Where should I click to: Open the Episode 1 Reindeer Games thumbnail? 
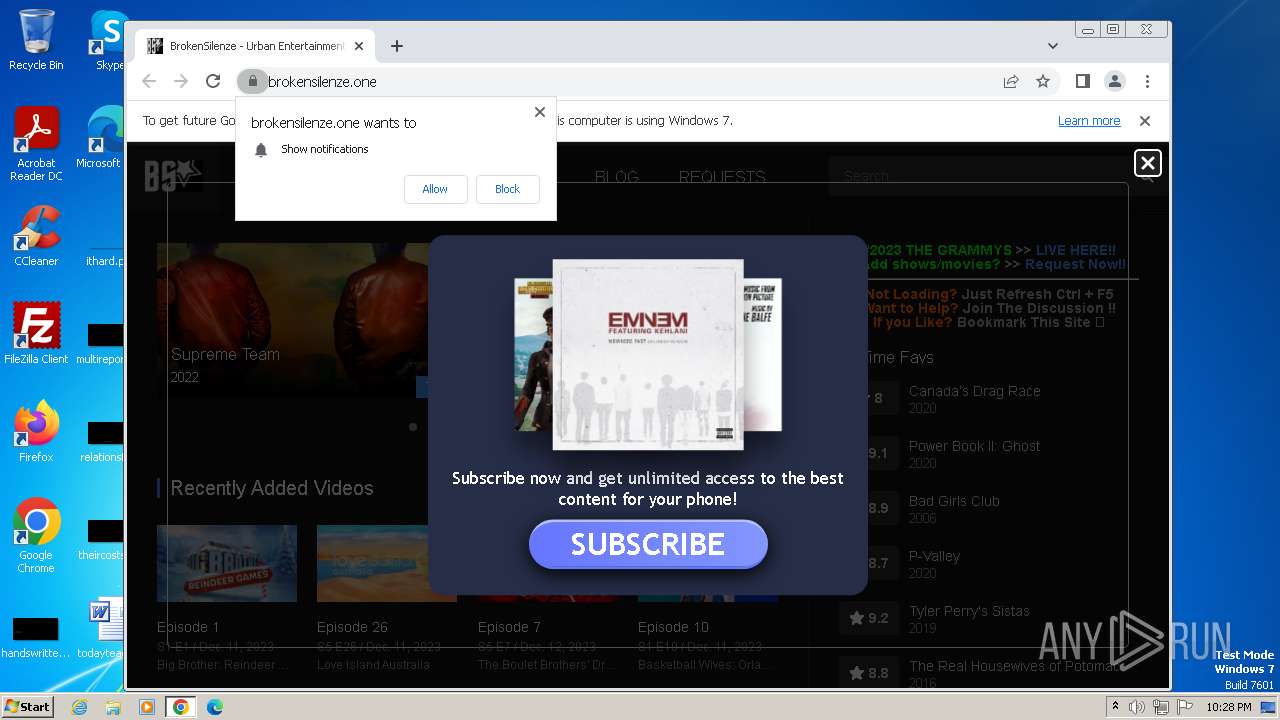coord(227,563)
